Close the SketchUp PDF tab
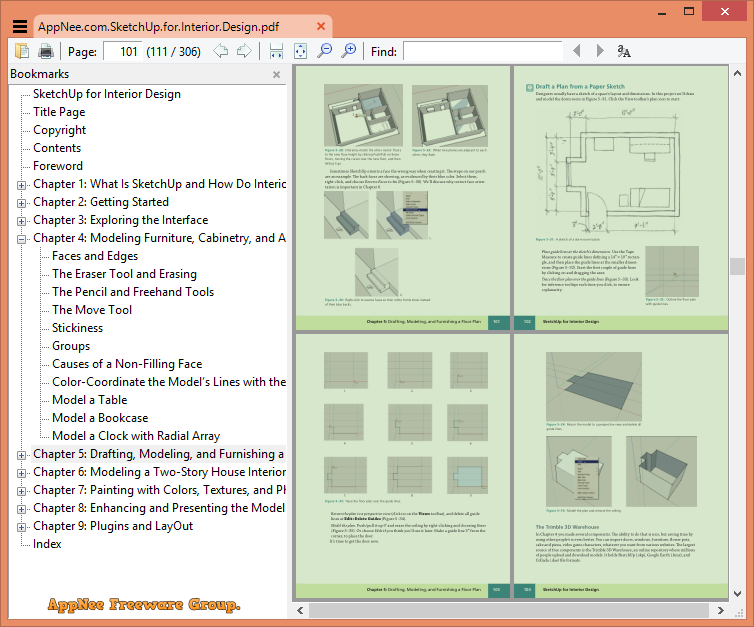 point(321,26)
